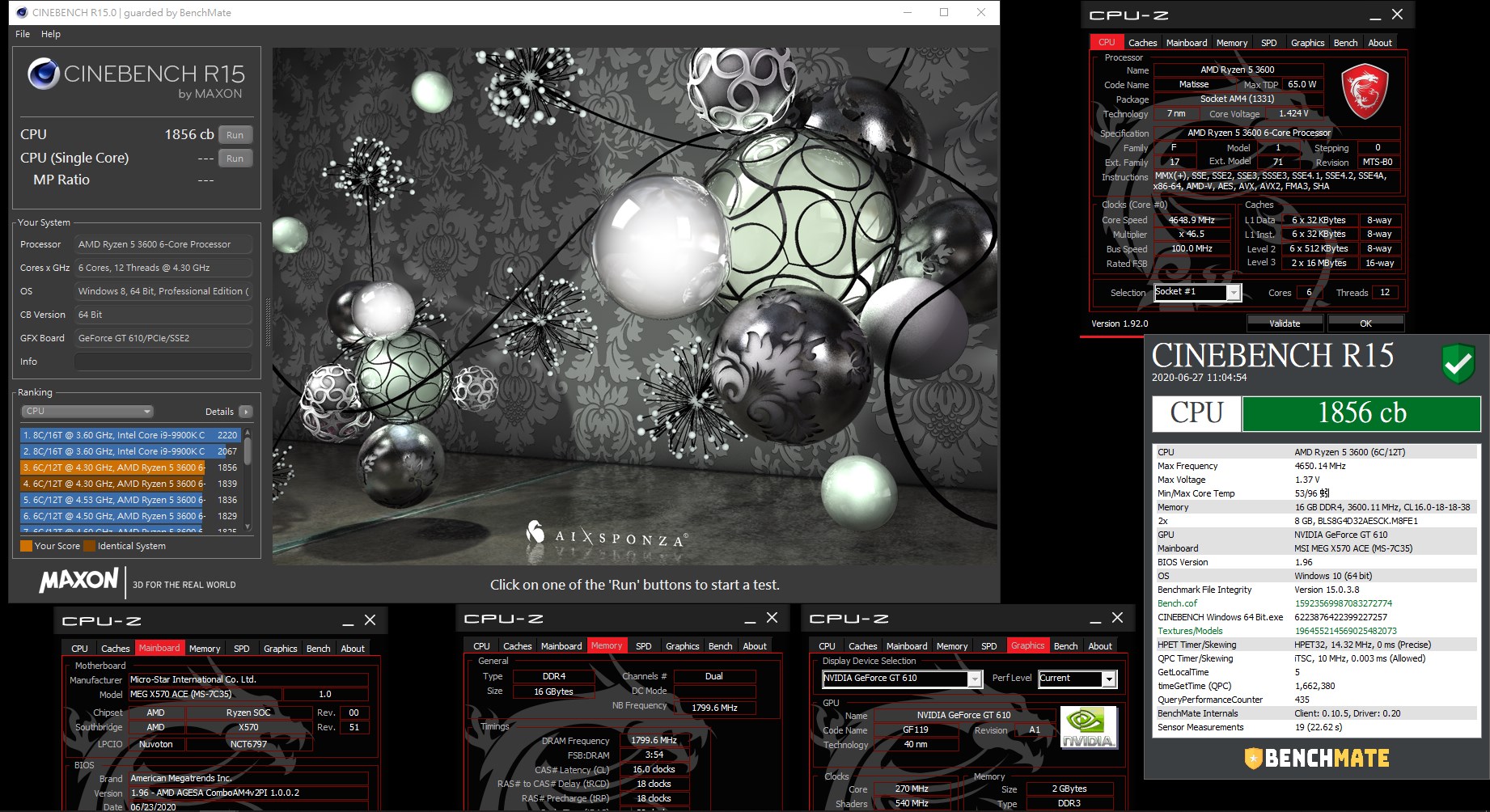This screenshot has width=1490, height=812.
Task: Click the green 1856 cb score in BenchMate
Action: coord(1361,413)
